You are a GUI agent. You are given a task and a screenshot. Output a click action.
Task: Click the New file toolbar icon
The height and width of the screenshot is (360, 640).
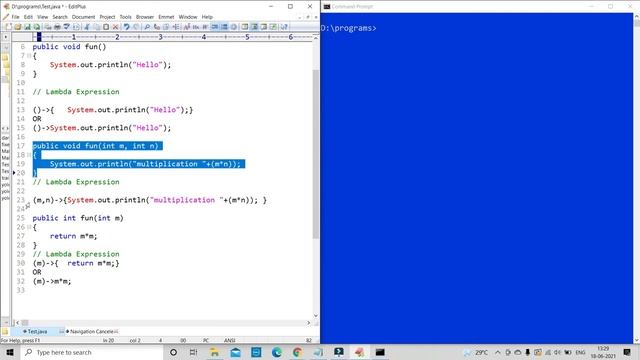(9, 27)
